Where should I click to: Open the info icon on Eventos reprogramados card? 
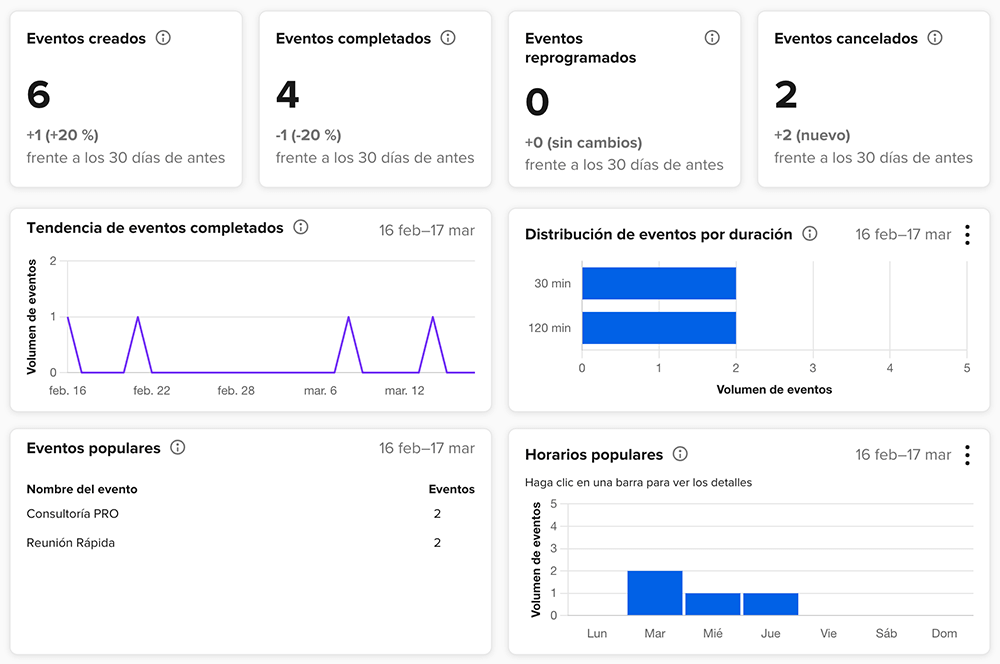(x=712, y=38)
